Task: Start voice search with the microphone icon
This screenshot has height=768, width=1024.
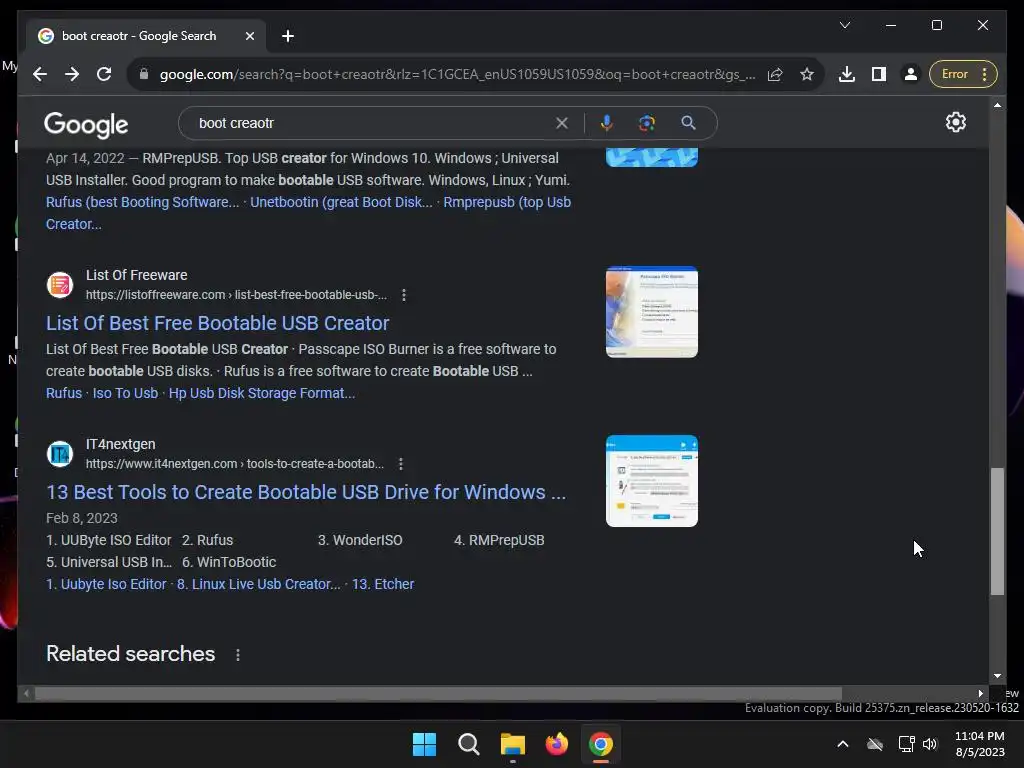Action: [x=607, y=123]
